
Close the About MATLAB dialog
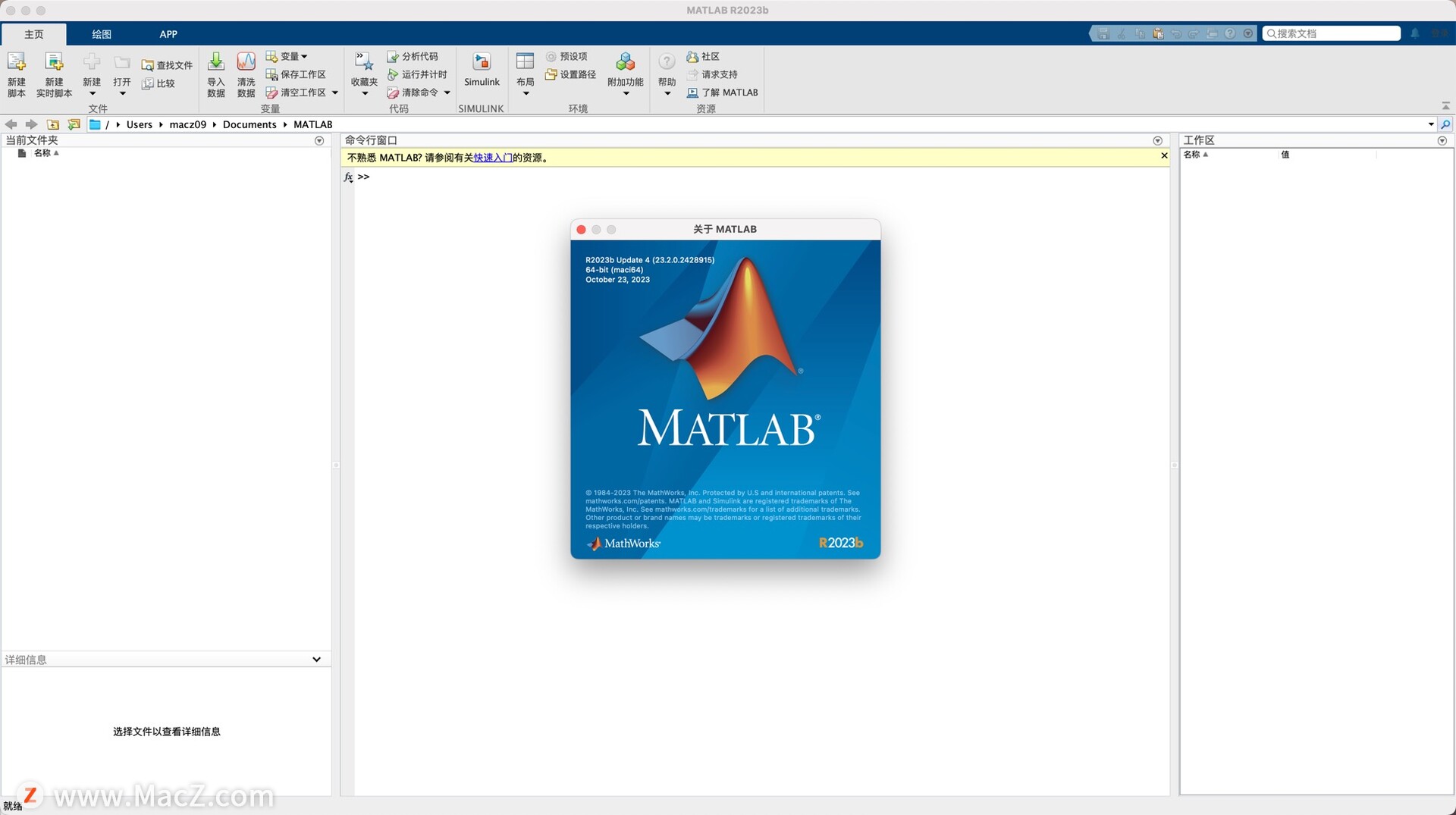coord(581,230)
